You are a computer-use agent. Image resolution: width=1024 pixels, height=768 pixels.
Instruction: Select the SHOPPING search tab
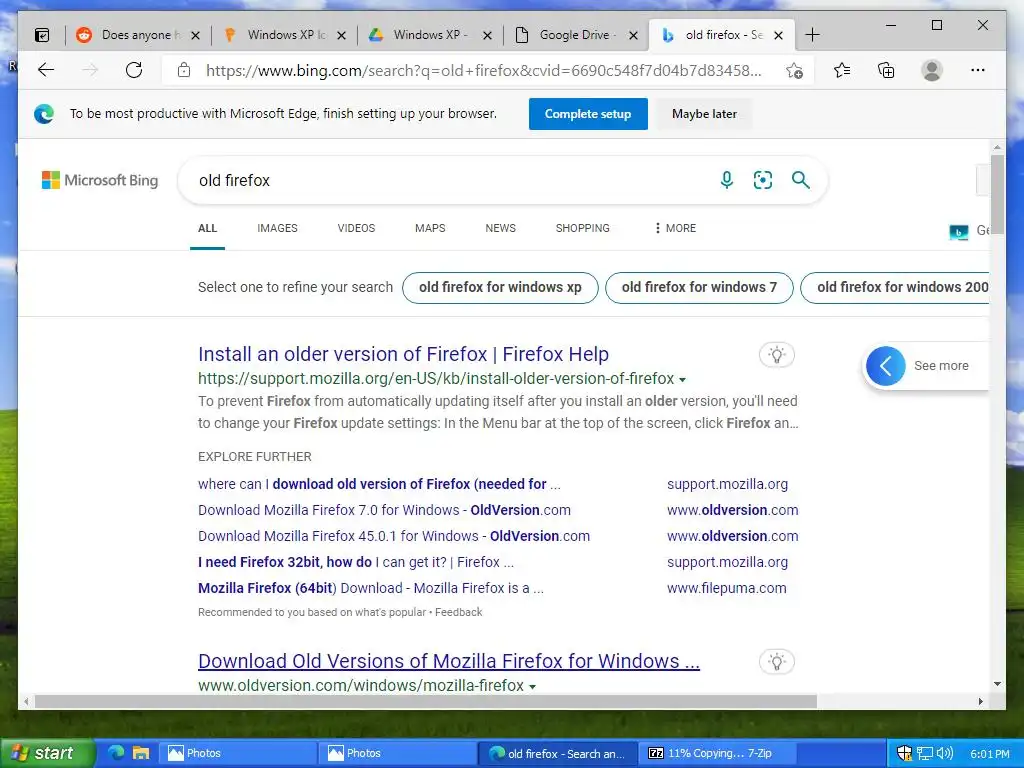coord(583,228)
